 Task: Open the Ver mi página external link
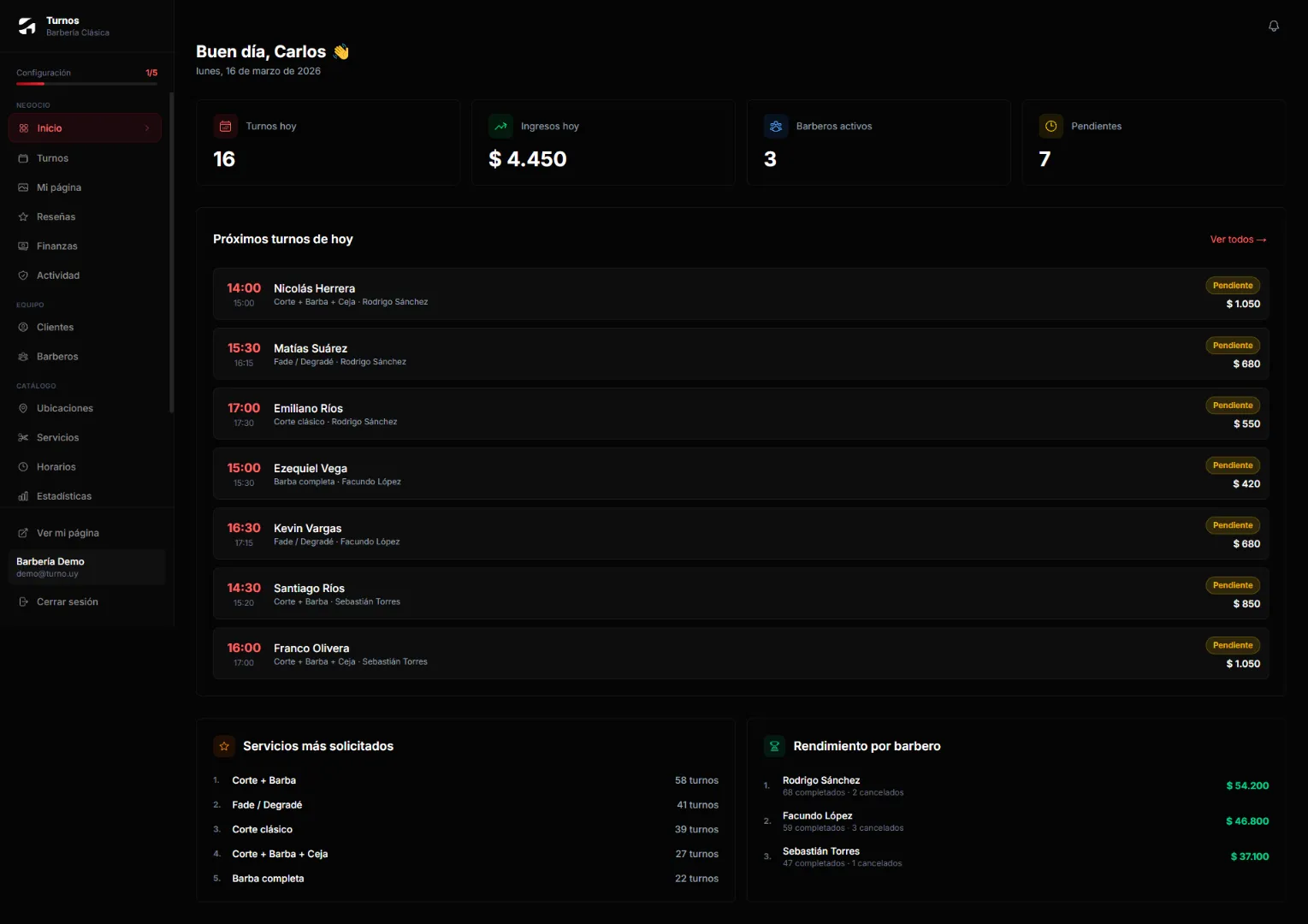pos(67,533)
